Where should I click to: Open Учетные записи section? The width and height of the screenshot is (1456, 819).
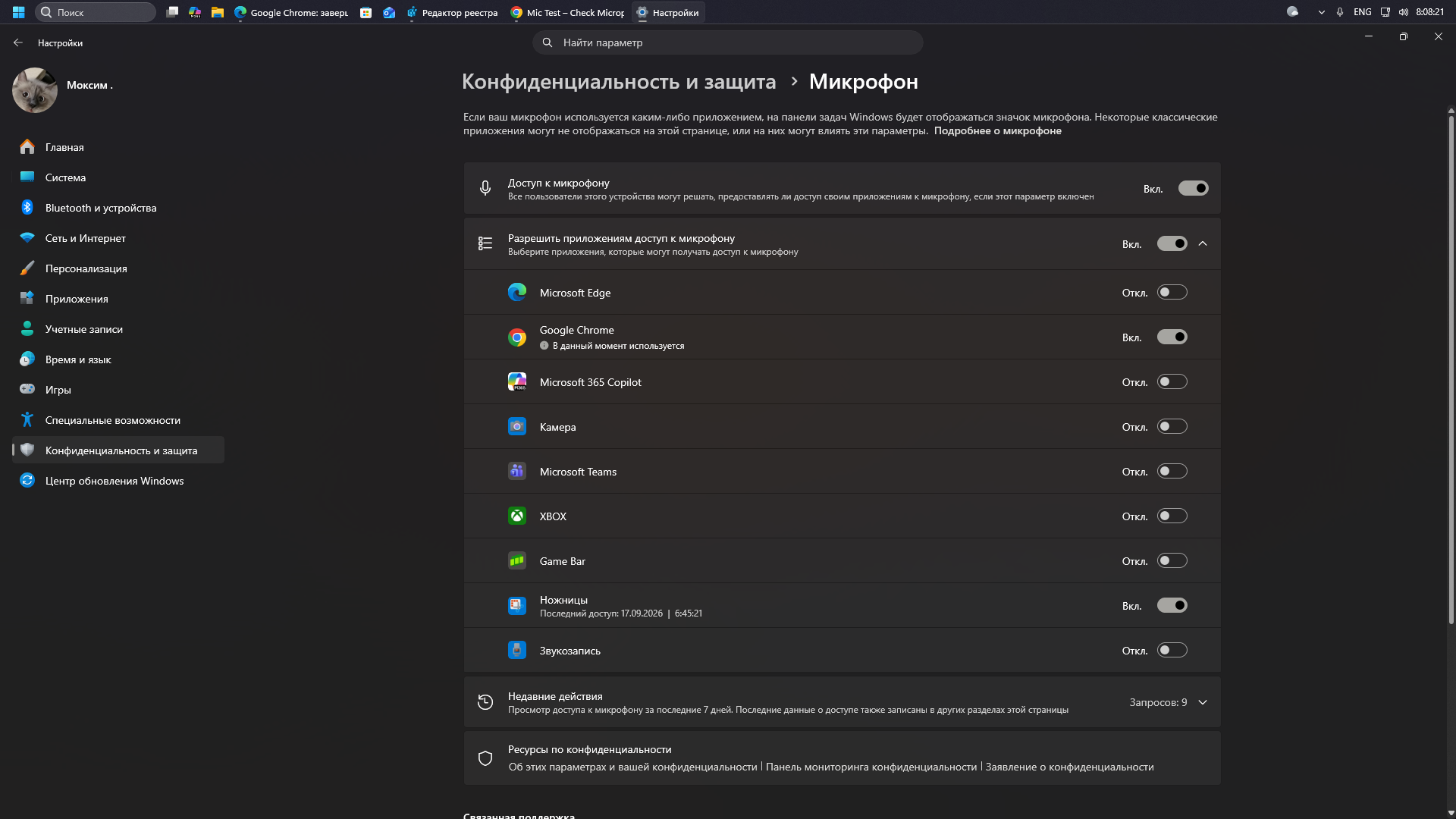tap(118, 329)
